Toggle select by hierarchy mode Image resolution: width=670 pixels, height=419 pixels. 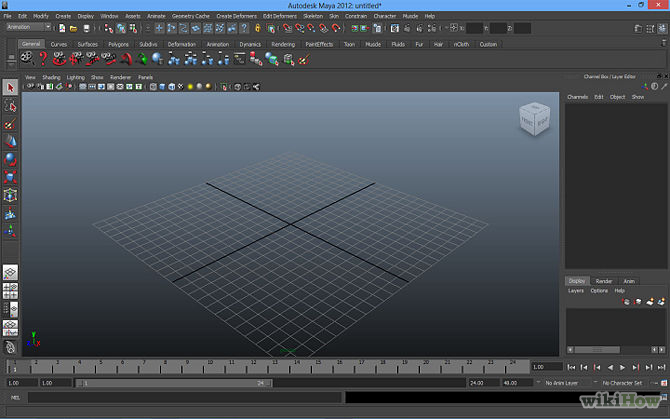point(109,29)
